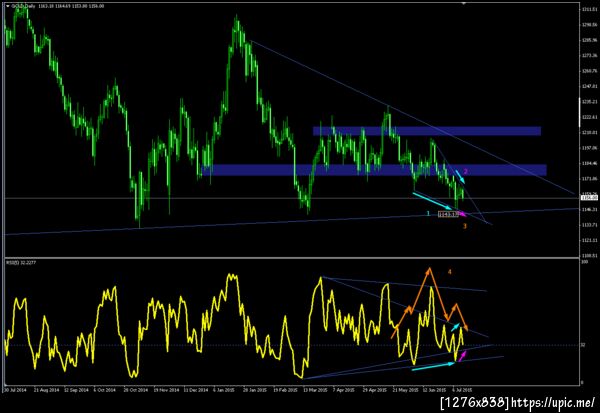The image size is (600, 413).
Task: Click the 21 May 2015 date label
Action: click(406, 390)
